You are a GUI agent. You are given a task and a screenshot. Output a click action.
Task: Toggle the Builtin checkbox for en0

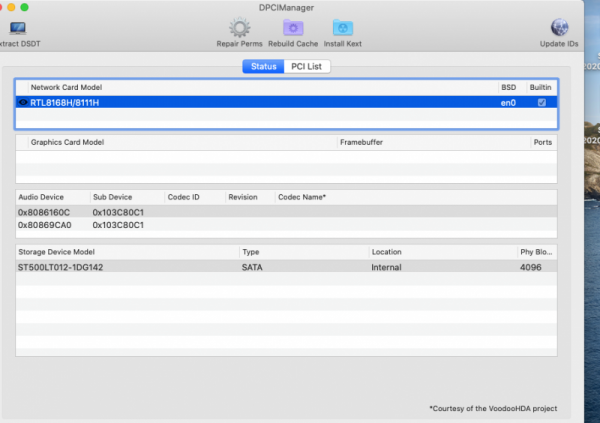point(541,102)
